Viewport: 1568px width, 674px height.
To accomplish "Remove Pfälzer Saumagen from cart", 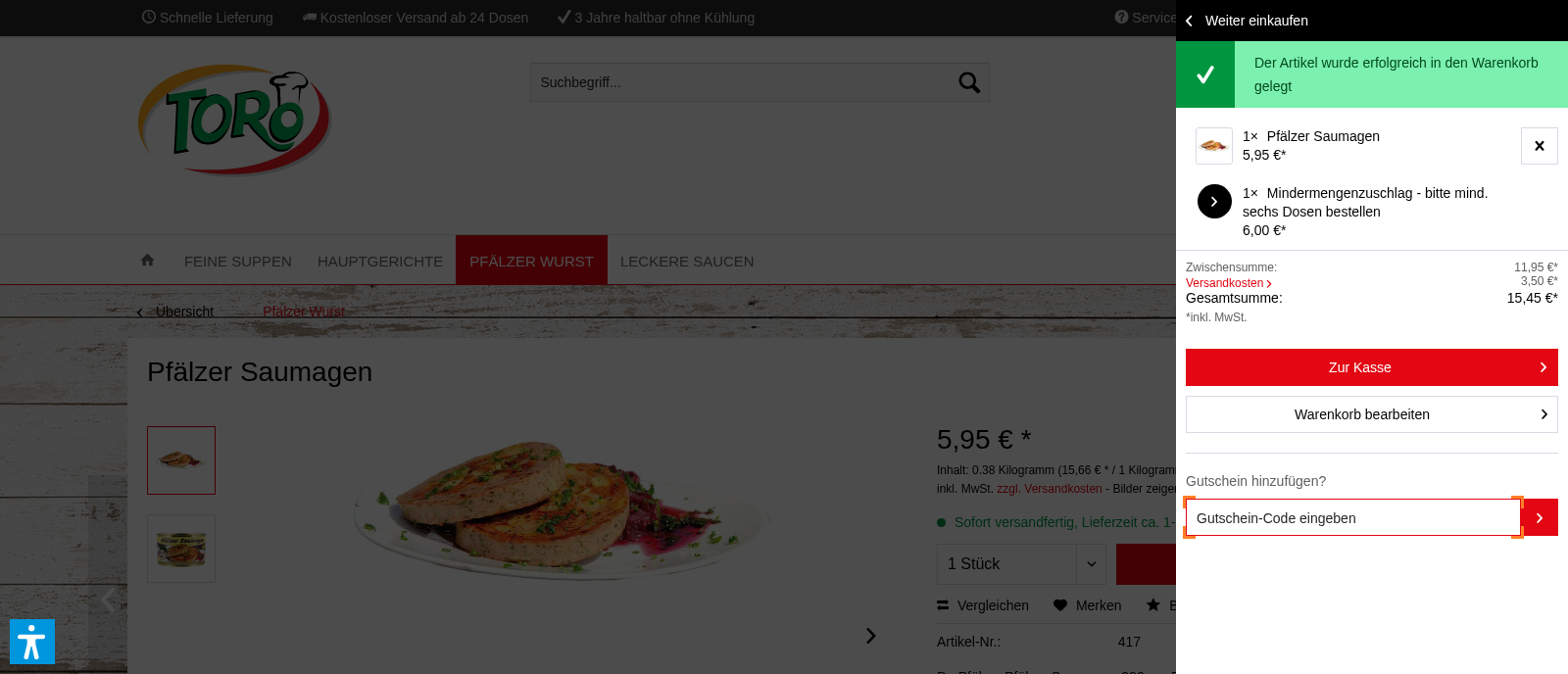I will [1540, 146].
